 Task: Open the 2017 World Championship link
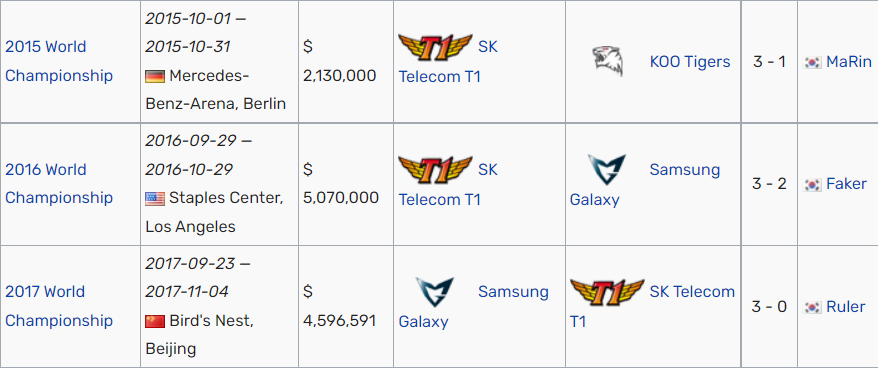(59, 306)
